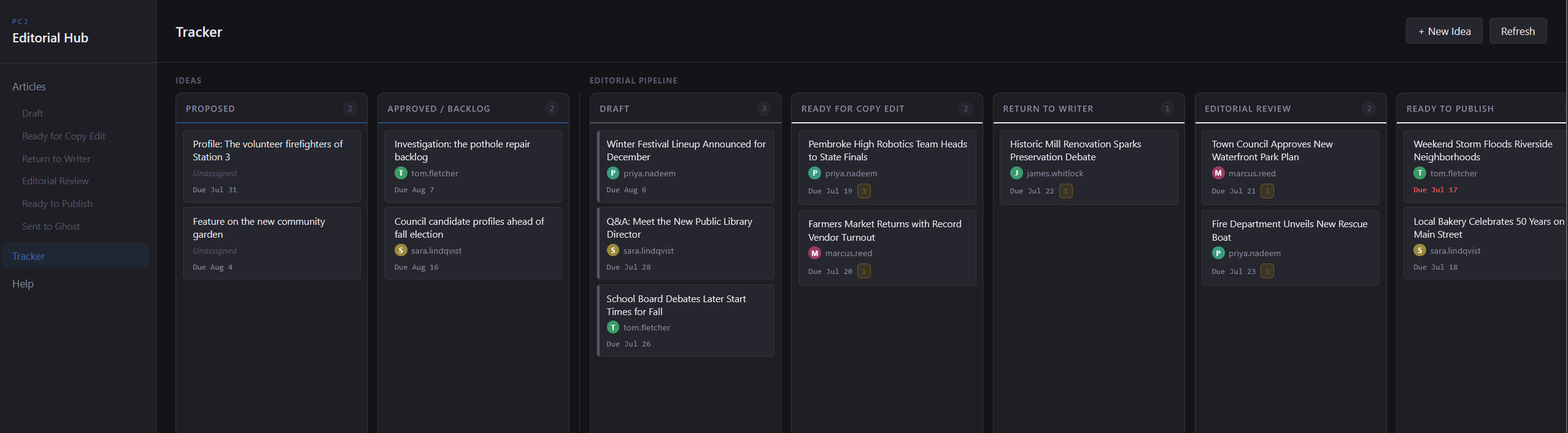The image size is (1568, 433).
Task: Select Sent to Ghost in sidebar
Action: point(51,226)
